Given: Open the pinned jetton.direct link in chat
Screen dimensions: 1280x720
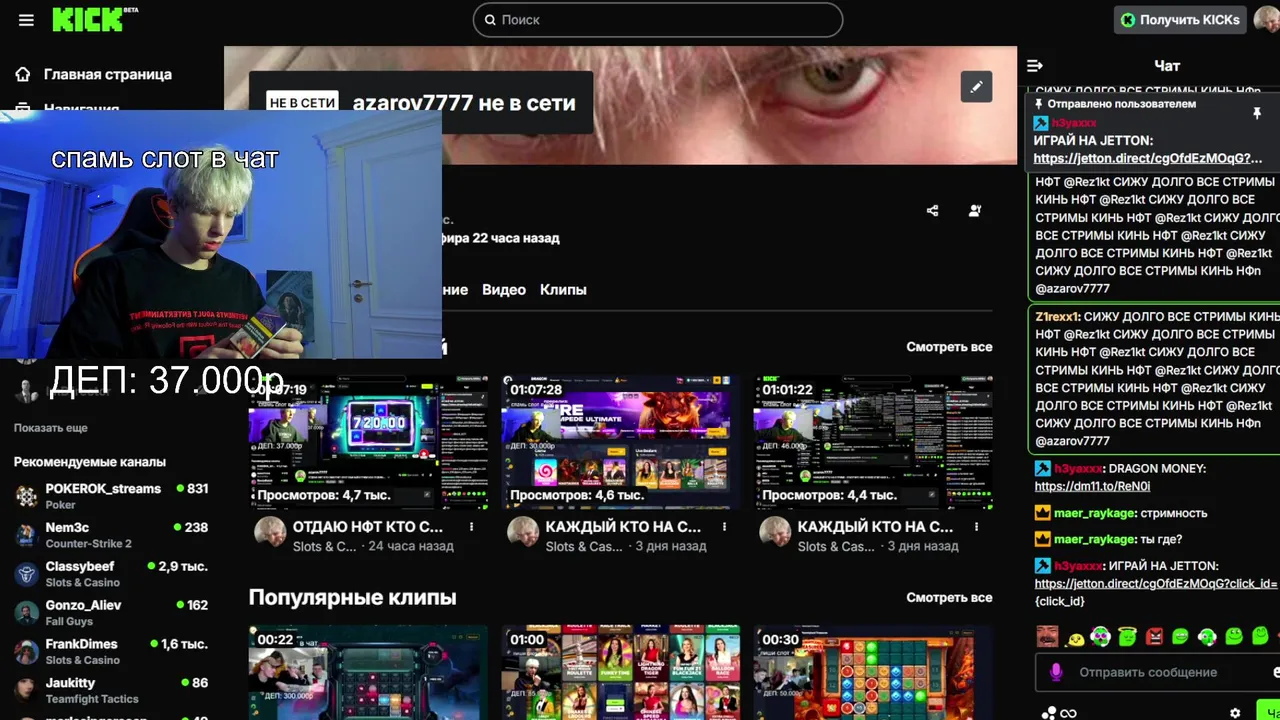Looking at the screenshot, I should pyautogui.click(x=1148, y=158).
